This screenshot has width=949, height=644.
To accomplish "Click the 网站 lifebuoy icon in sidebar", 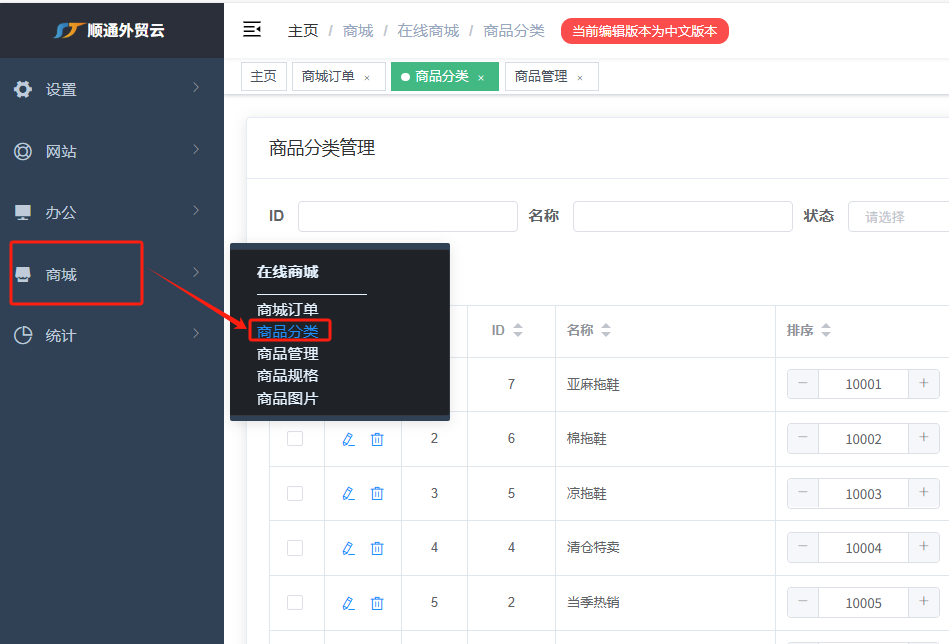I will pos(23,151).
